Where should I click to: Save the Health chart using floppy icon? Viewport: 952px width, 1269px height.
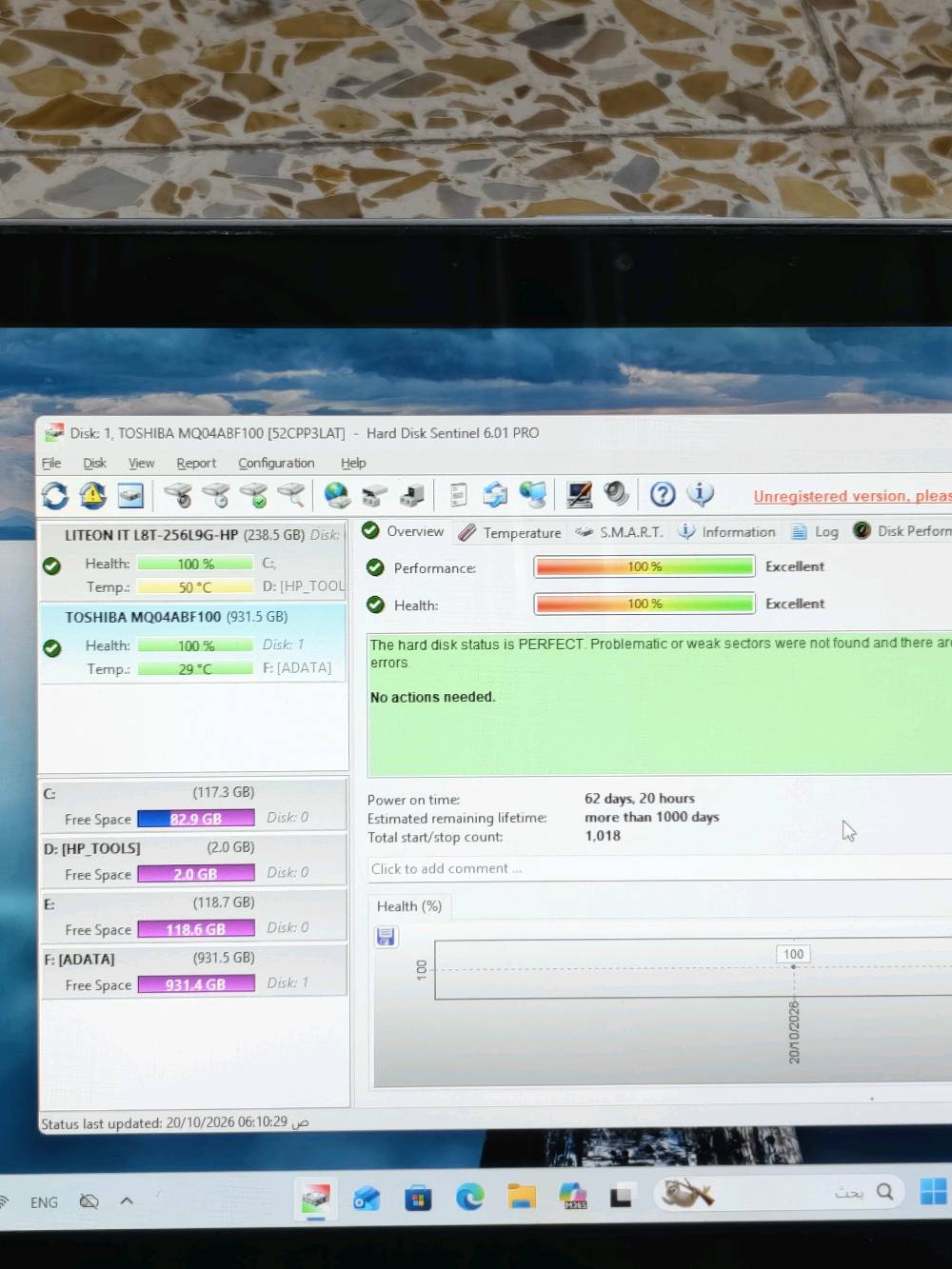(x=386, y=937)
